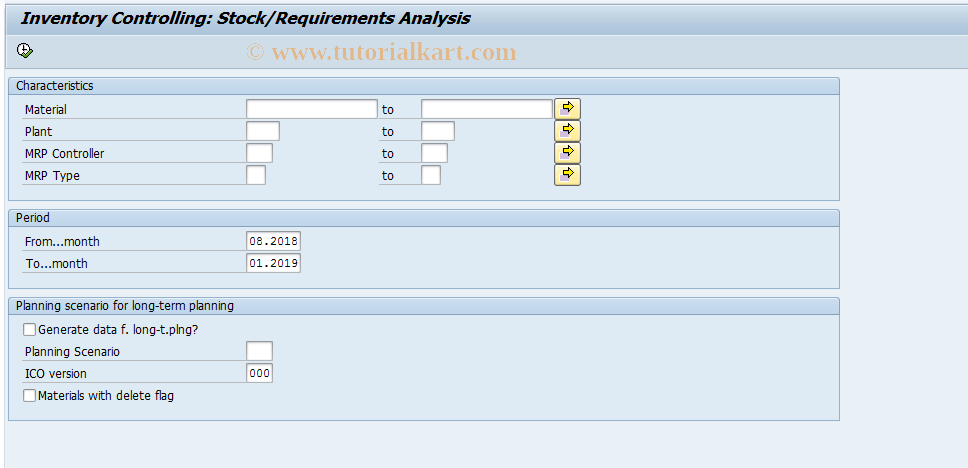
Task: Open multiple selection for MRP Controller
Action: coord(567,153)
